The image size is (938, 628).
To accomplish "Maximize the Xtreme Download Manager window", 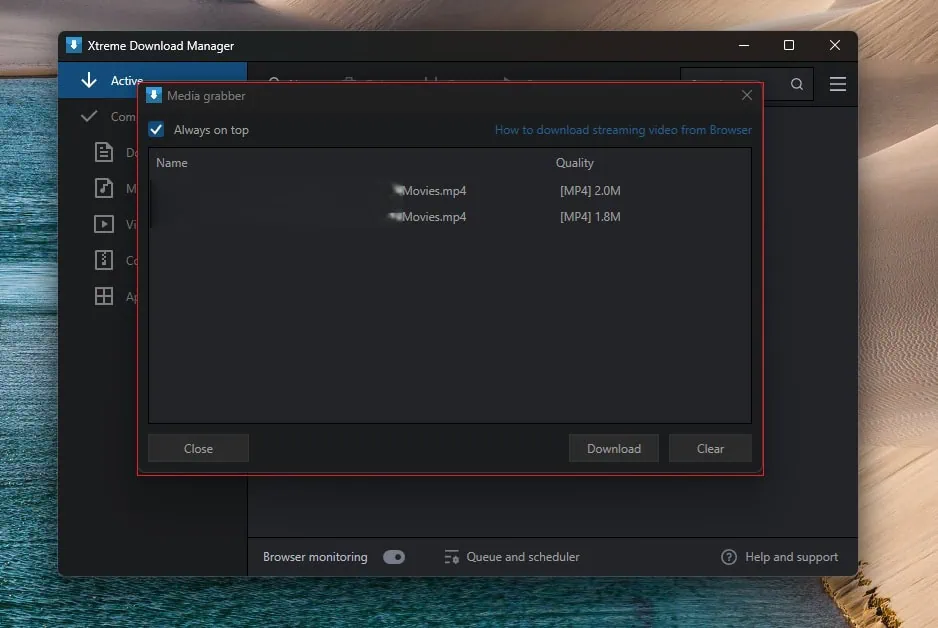I will click(x=788, y=45).
